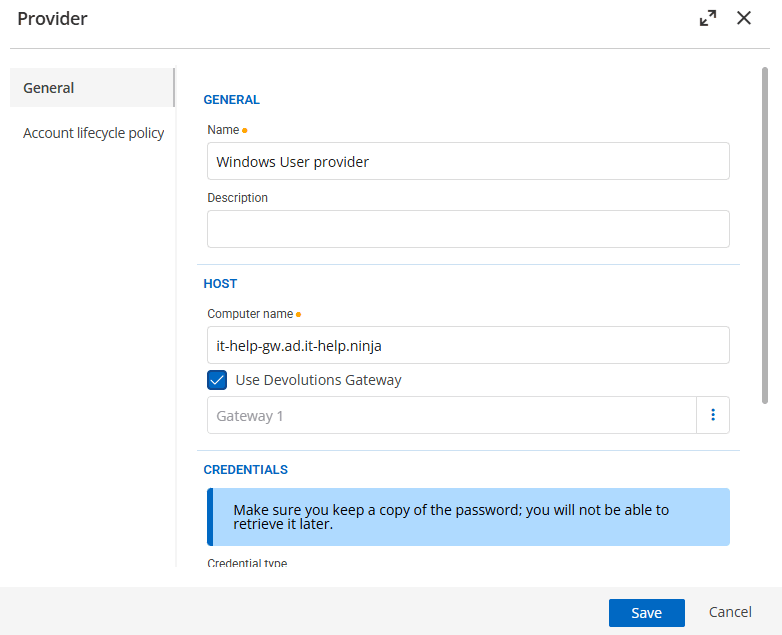Click the blue password copy warning banner
The height and width of the screenshot is (635, 782).
click(468, 517)
